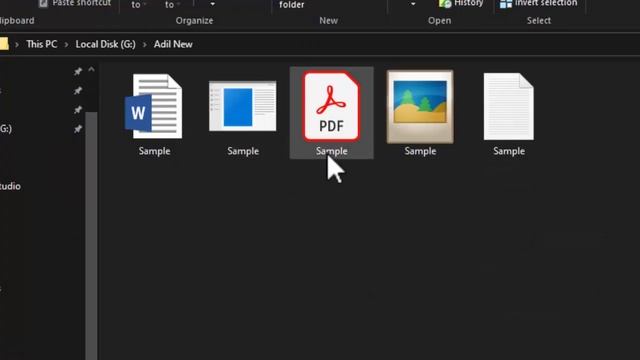Click Paste shortcut in the ribbon
Viewport: 640px width, 360px height.
click(76, 3)
